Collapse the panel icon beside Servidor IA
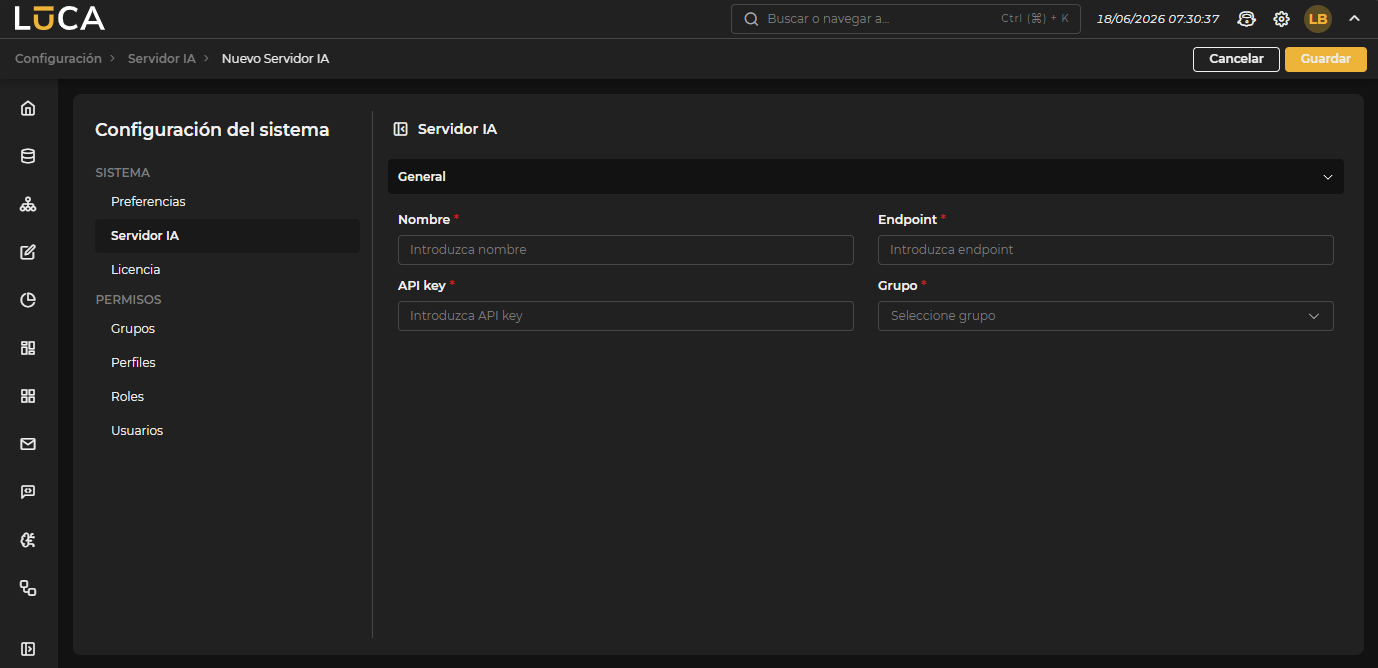Viewport: 1378px width, 668px height. point(401,129)
